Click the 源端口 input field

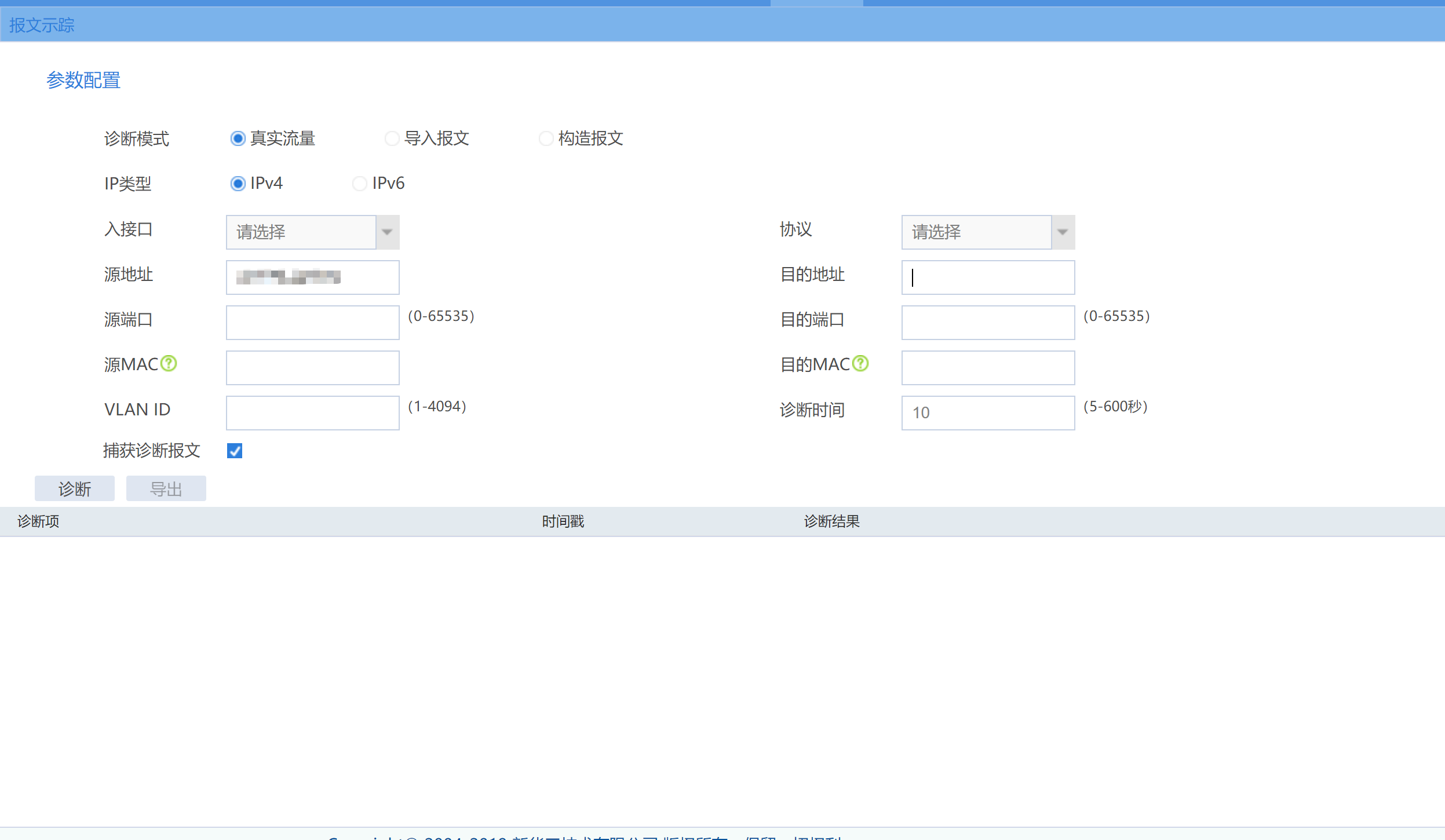pyautogui.click(x=312, y=323)
